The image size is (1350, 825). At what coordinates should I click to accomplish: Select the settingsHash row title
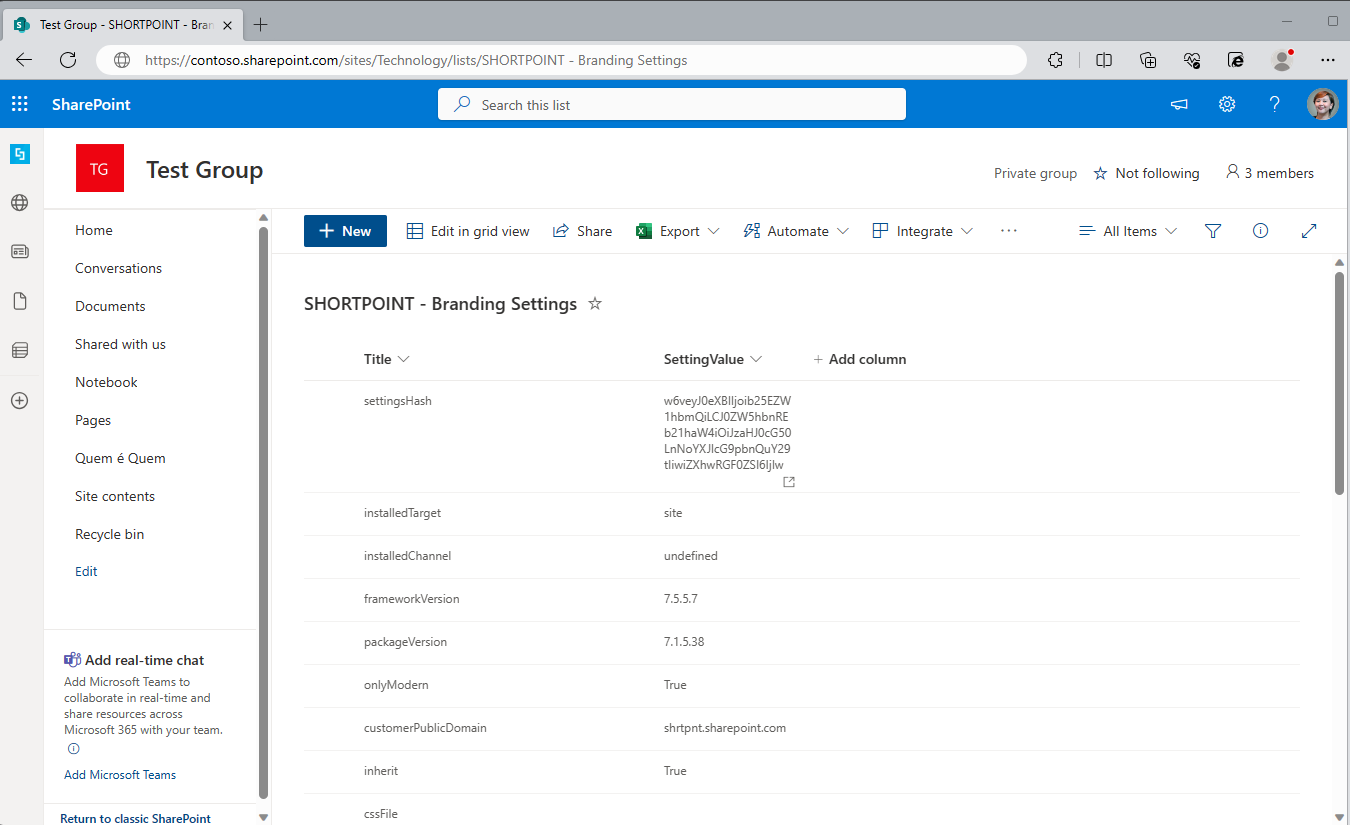coord(398,401)
